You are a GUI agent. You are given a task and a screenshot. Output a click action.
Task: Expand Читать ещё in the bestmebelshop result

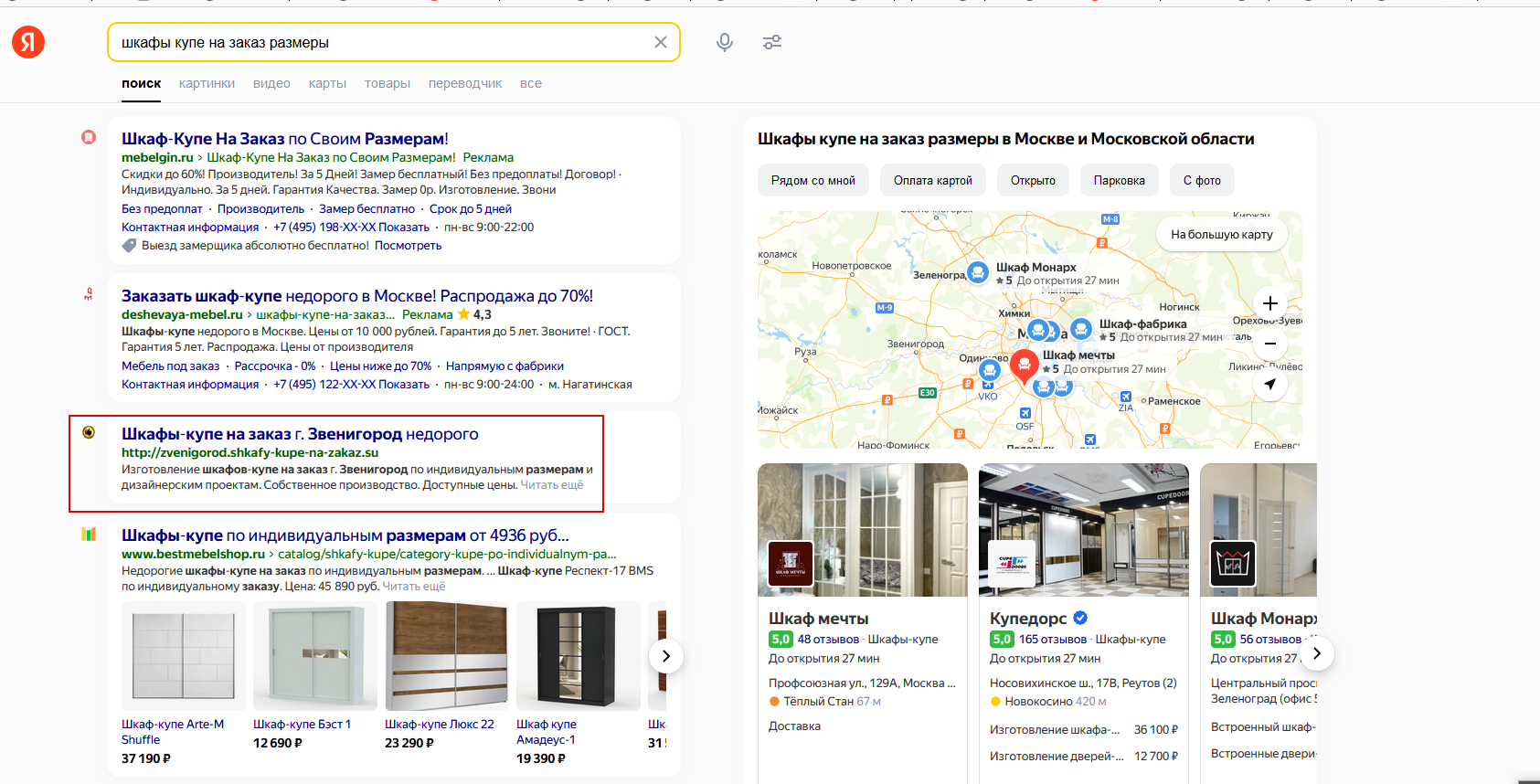[x=414, y=587]
